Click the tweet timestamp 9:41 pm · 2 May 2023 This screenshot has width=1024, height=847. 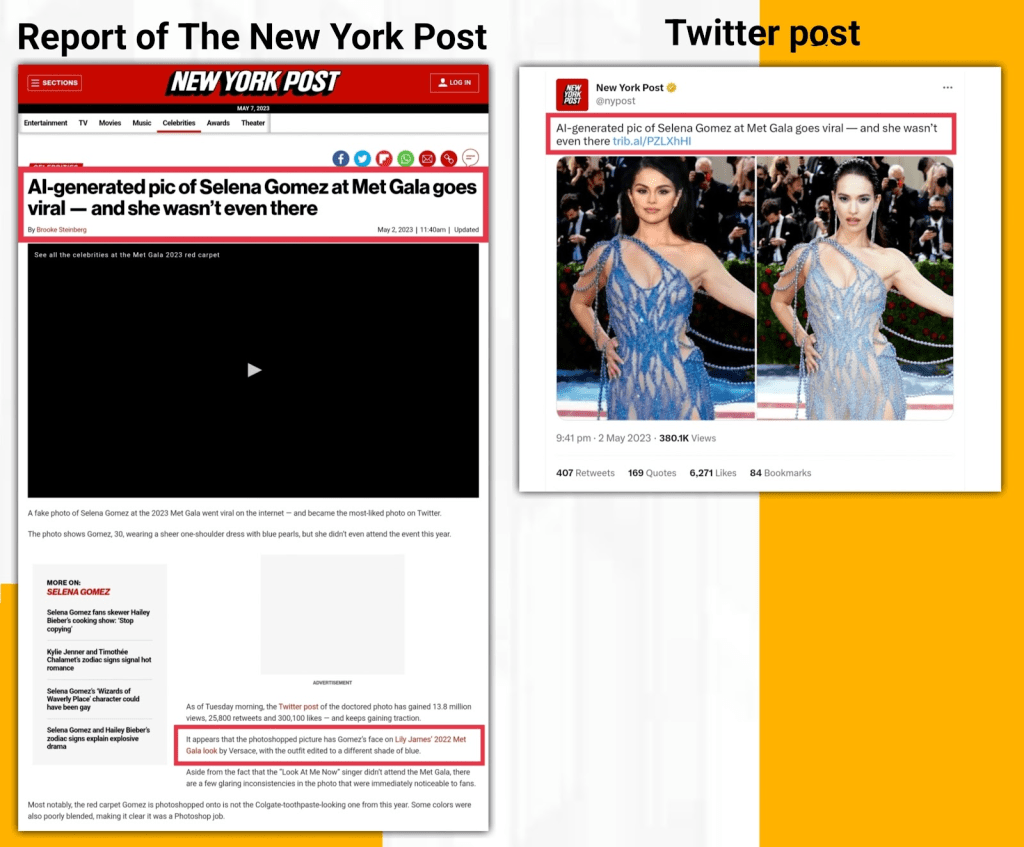click(603, 438)
